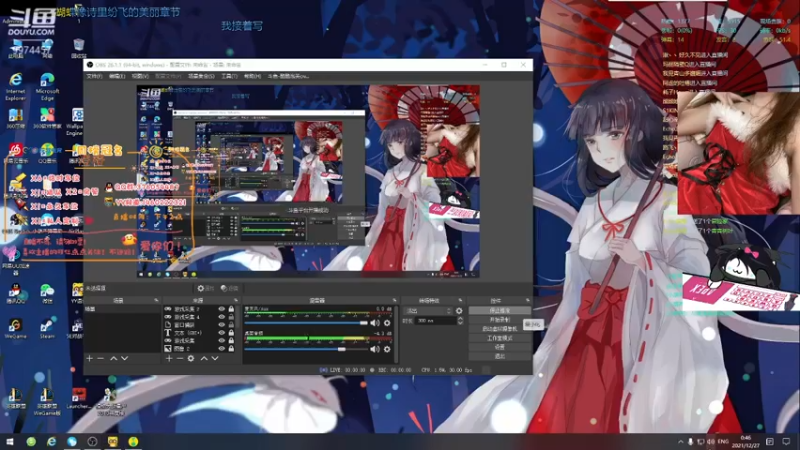The width and height of the screenshot is (800, 450).
Task: Click the 启动虚拟摄像机 virtual camera button
Action: [499, 329]
